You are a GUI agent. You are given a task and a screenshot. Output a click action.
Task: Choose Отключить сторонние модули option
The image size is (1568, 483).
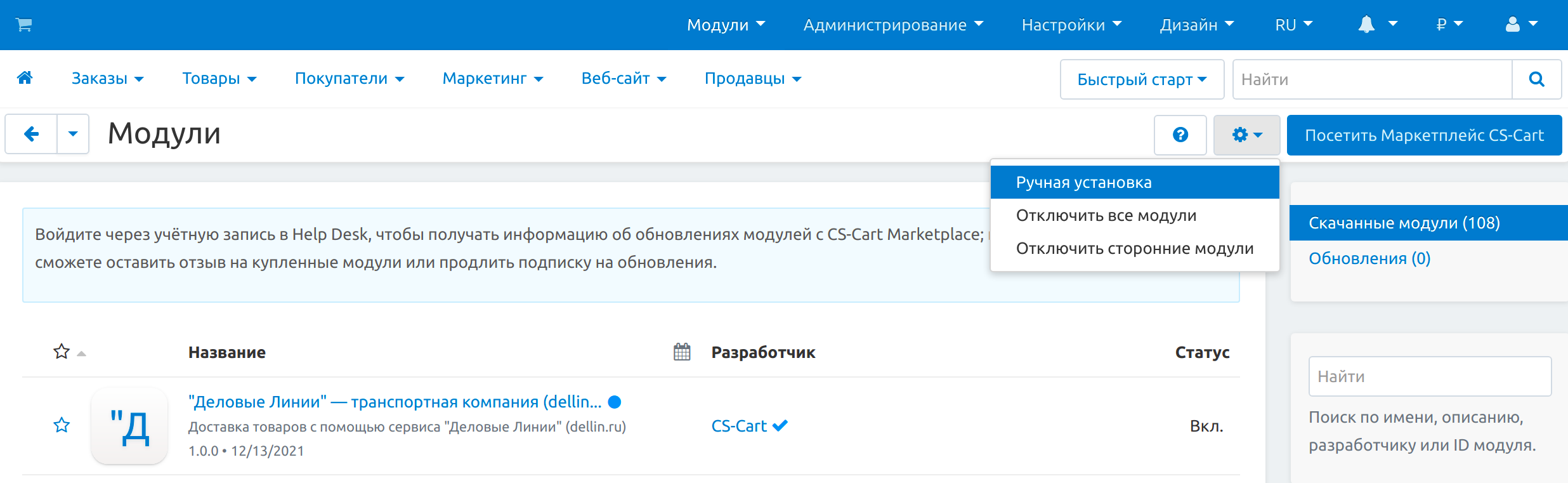(1134, 248)
